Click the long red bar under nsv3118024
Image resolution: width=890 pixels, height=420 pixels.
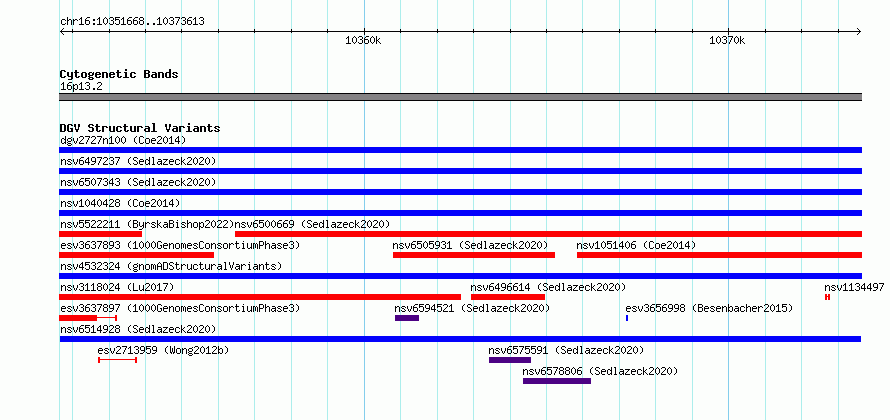tap(260, 297)
